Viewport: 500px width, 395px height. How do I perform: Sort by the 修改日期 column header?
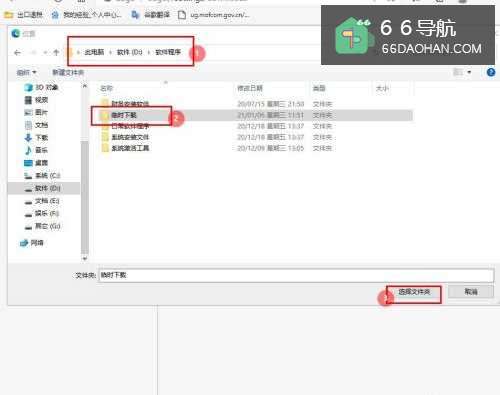(250, 88)
